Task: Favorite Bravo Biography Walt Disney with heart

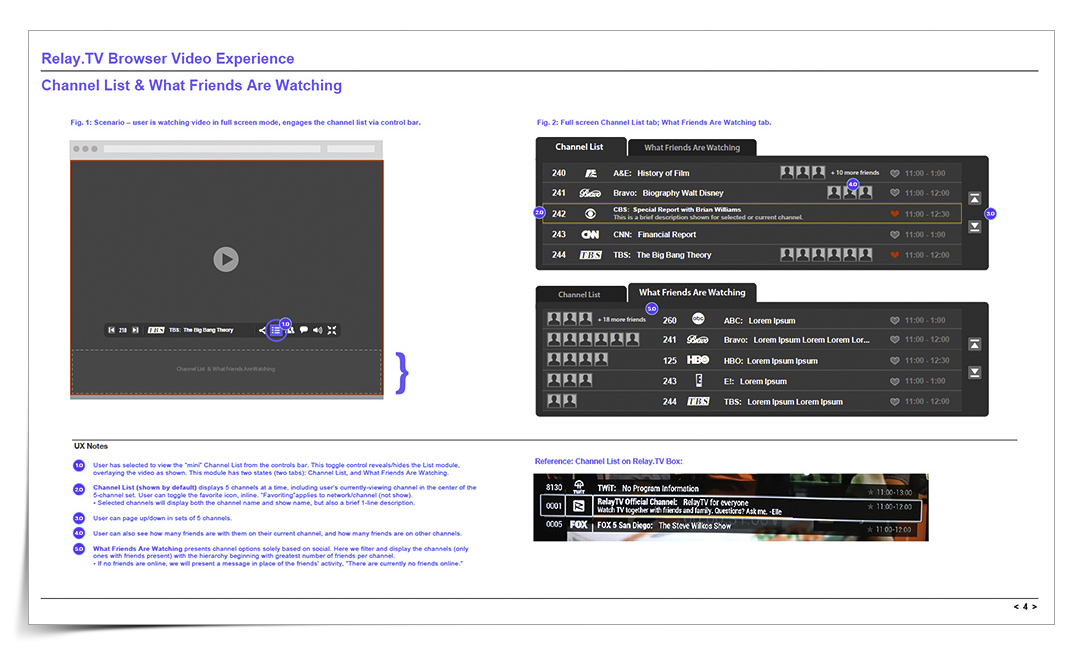Action: (x=895, y=193)
